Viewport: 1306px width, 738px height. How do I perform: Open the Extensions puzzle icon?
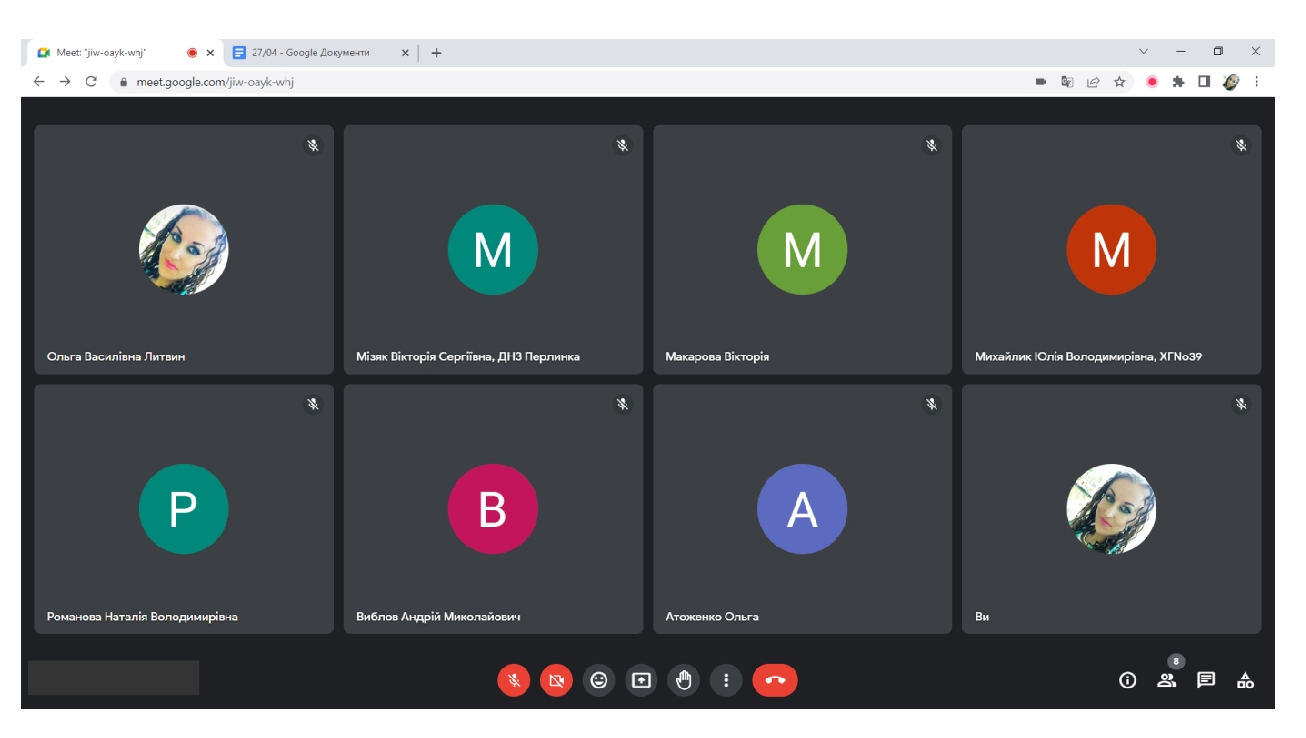point(1178,82)
